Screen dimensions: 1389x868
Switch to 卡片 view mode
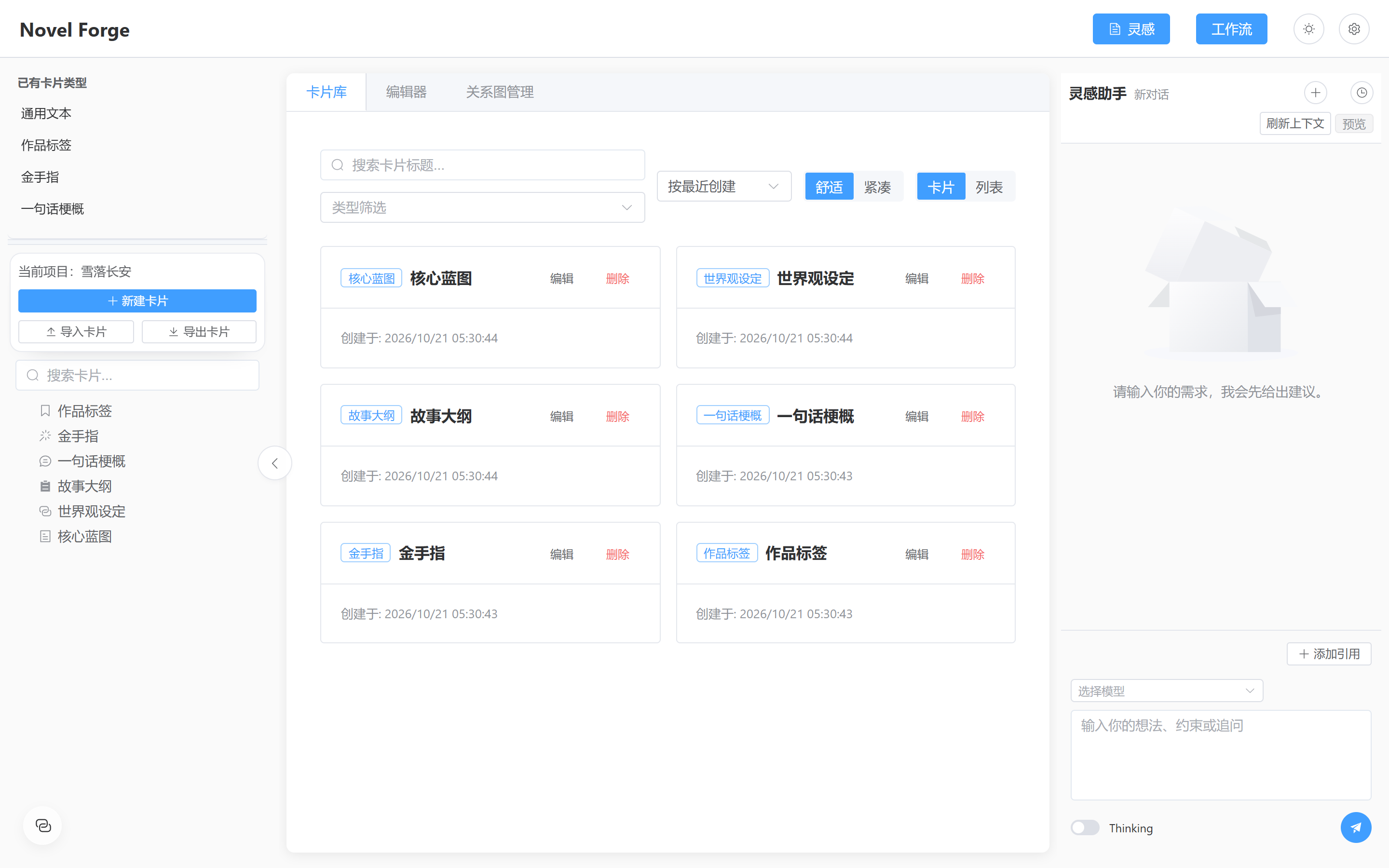coord(941,187)
